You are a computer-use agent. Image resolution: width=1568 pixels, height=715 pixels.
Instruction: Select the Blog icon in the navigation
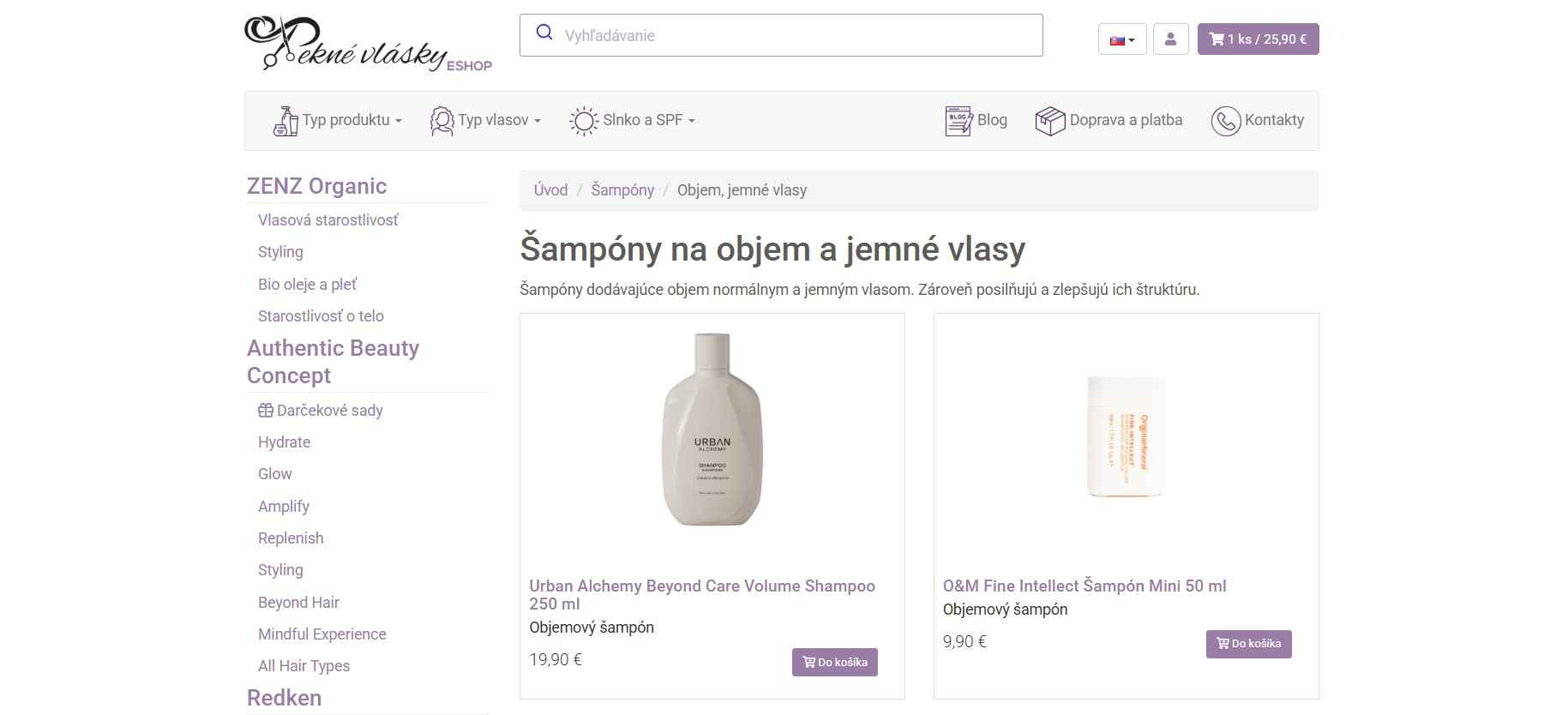(x=958, y=119)
